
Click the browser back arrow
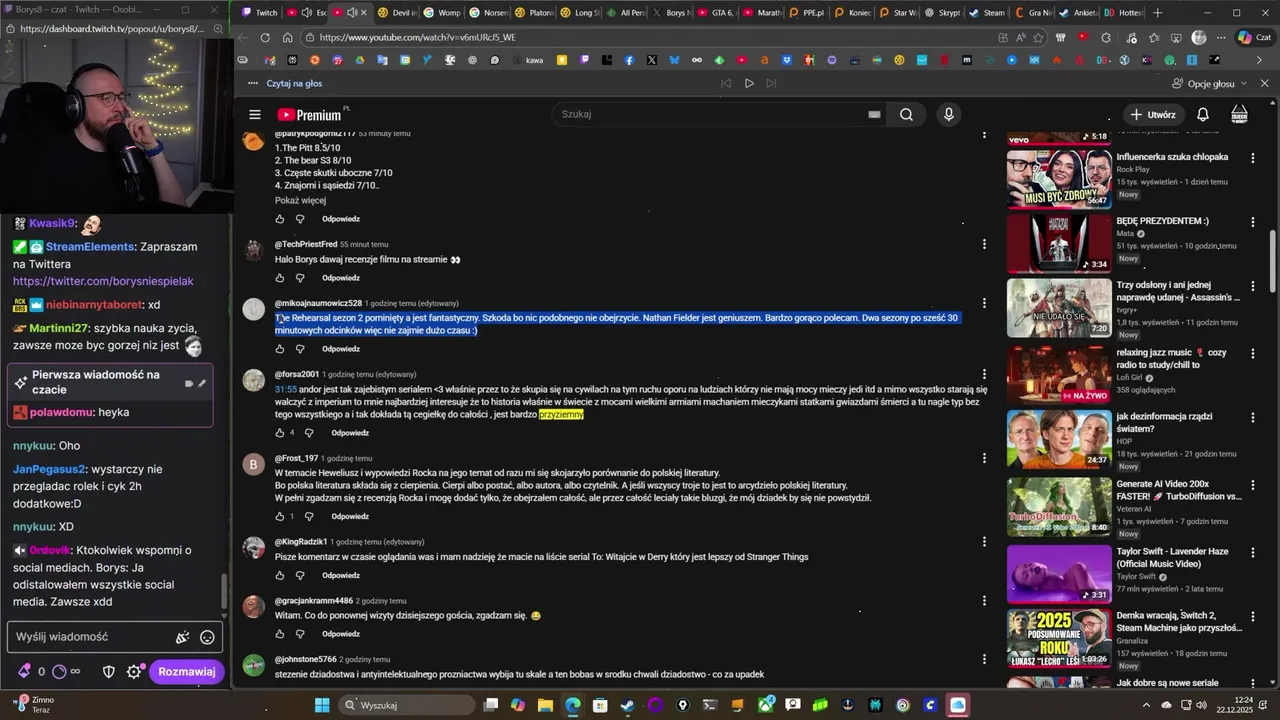(242, 37)
